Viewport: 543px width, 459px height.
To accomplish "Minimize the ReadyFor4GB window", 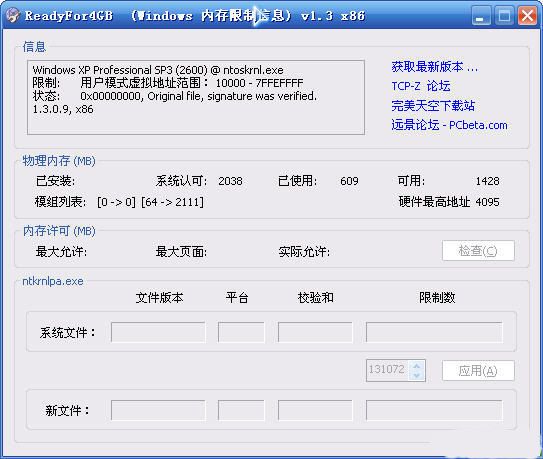I will pyautogui.click(x=481, y=16).
